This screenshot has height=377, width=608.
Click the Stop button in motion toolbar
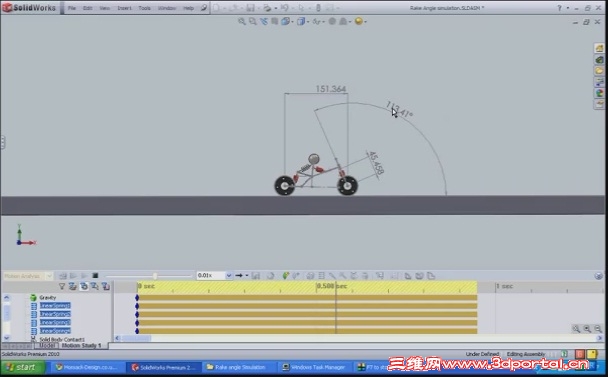(x=95, y=276)
